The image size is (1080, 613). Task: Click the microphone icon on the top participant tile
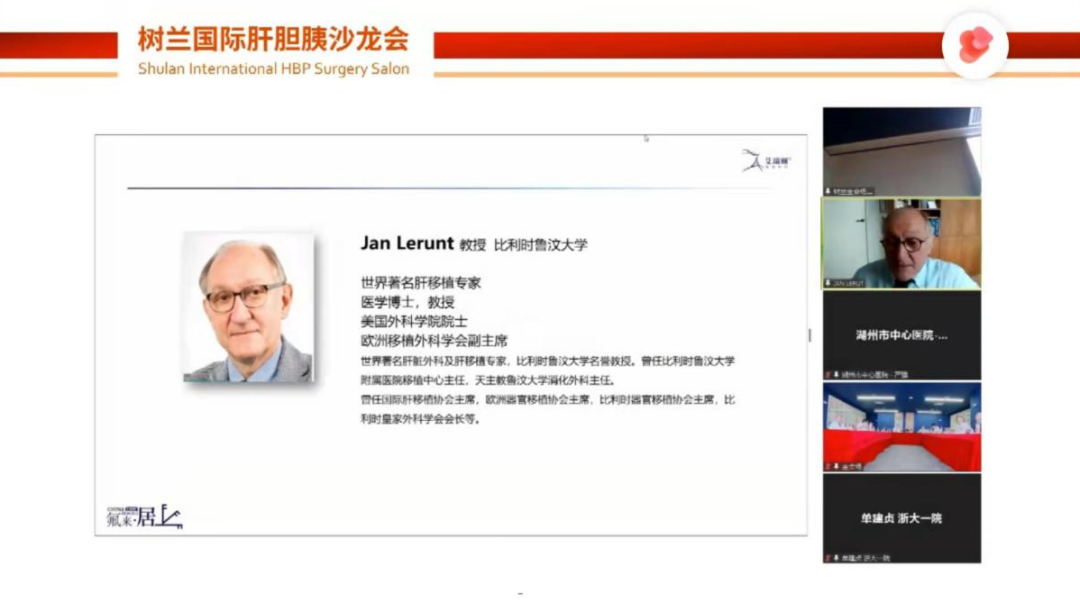[828, 191]
